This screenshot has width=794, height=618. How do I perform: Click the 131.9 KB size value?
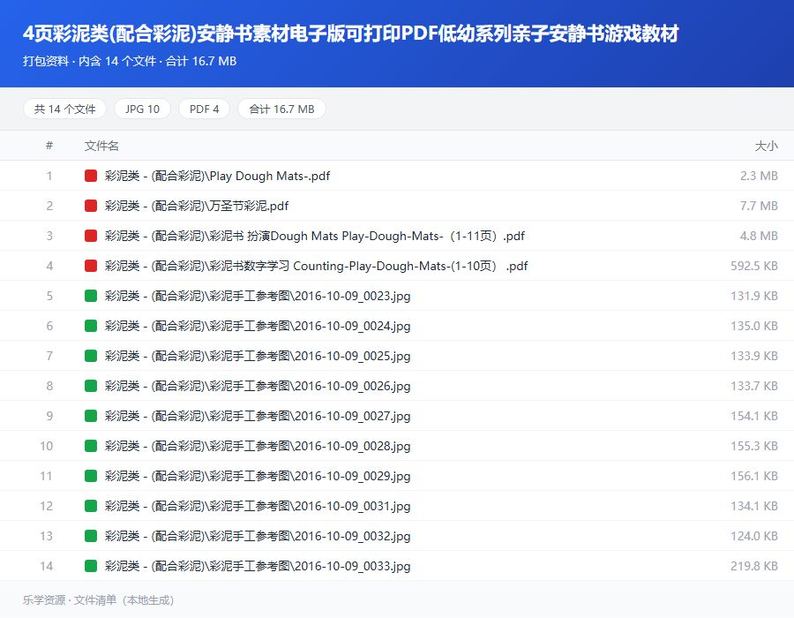tap(754, 296)
